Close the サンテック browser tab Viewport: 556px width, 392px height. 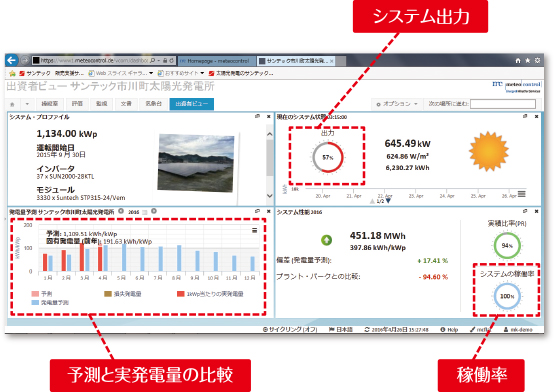tap(332, 61)
